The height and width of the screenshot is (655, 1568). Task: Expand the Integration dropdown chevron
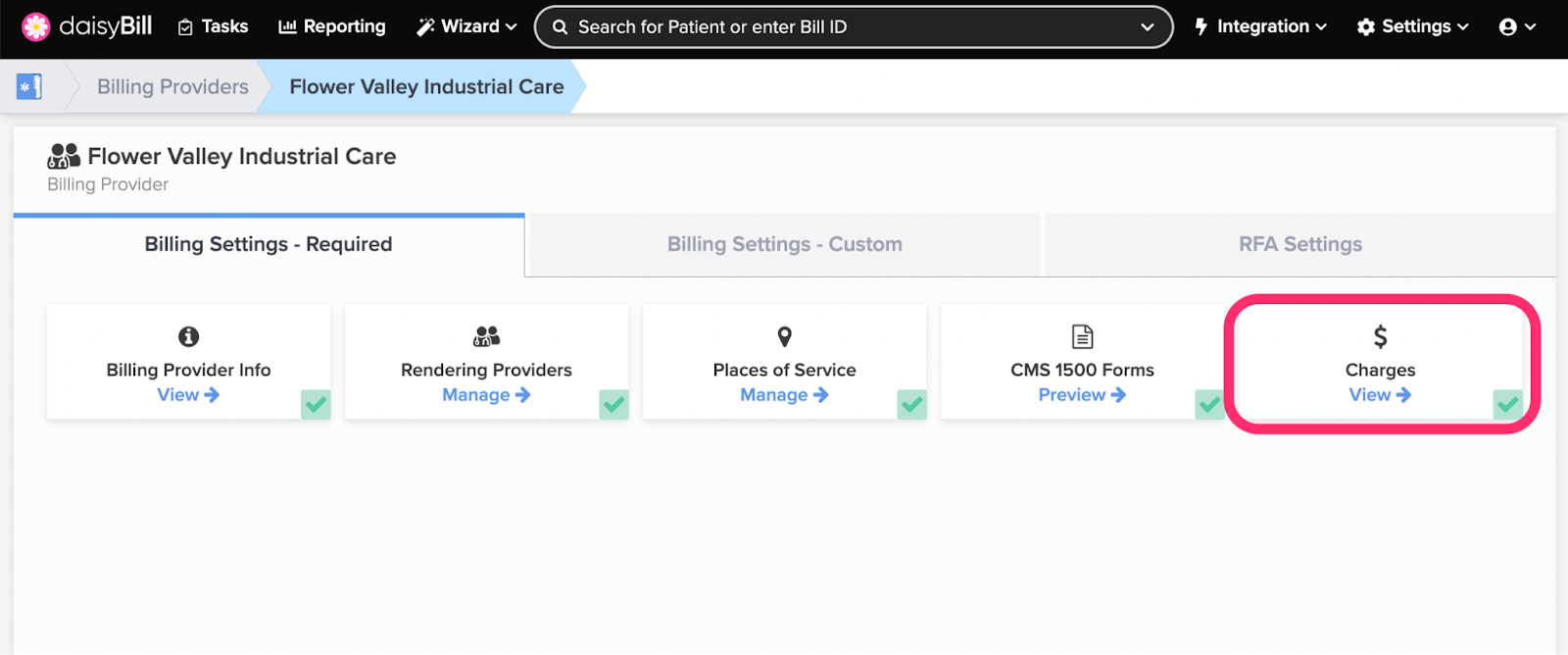(1321, 27)
